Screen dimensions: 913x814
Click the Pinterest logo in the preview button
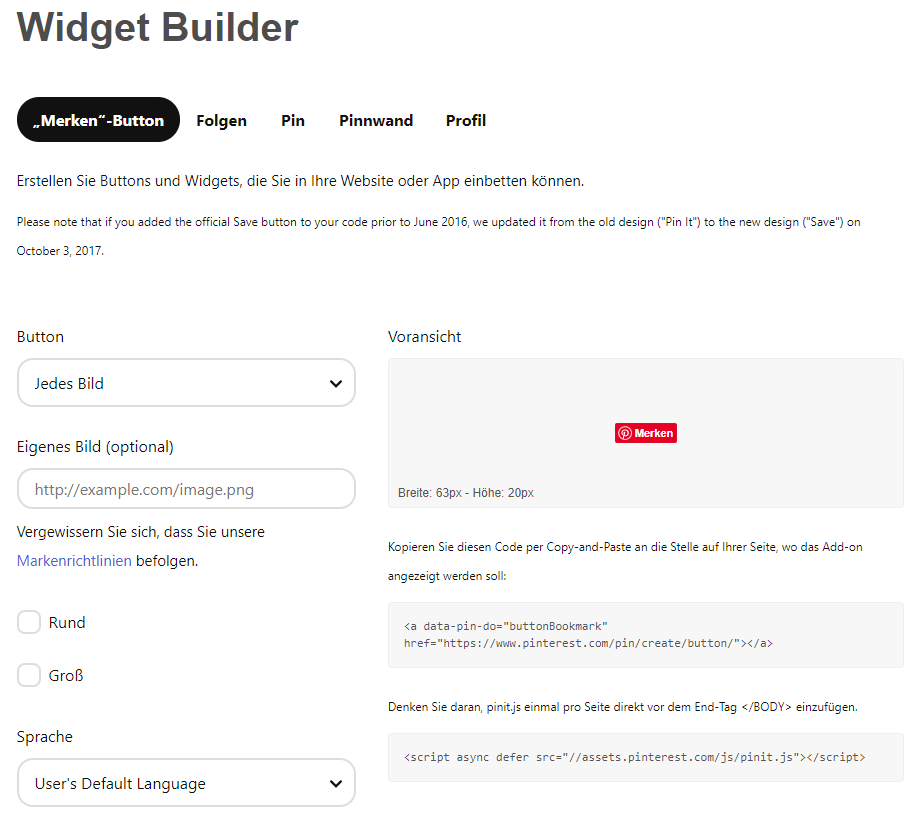(625, 433)
